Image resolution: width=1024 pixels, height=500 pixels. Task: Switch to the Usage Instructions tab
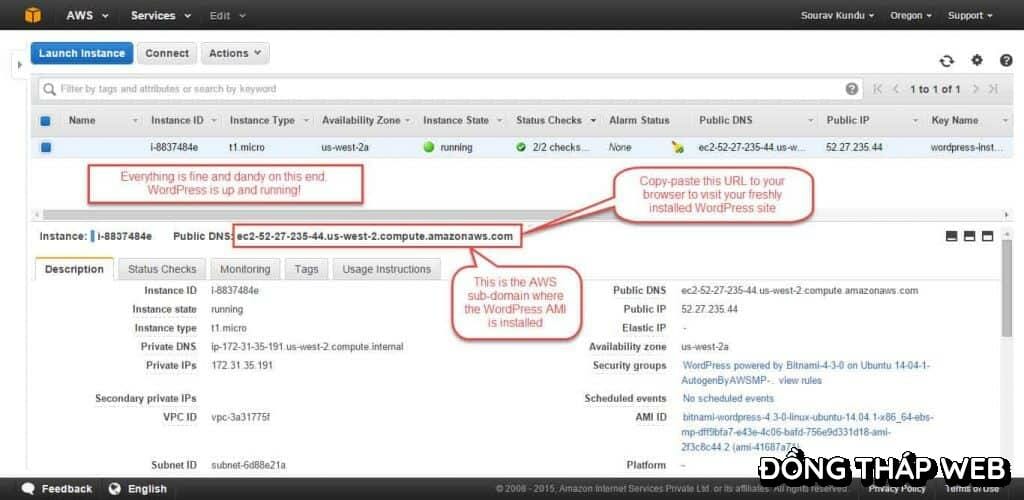(x=387, y=269)
